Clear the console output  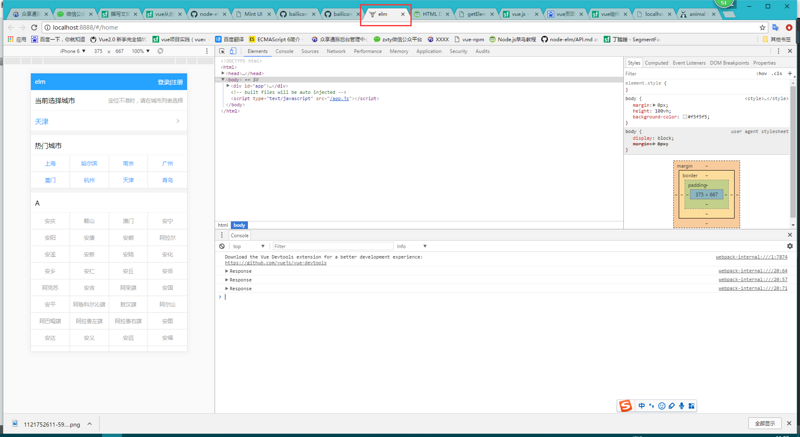click(x=221, y=246)
